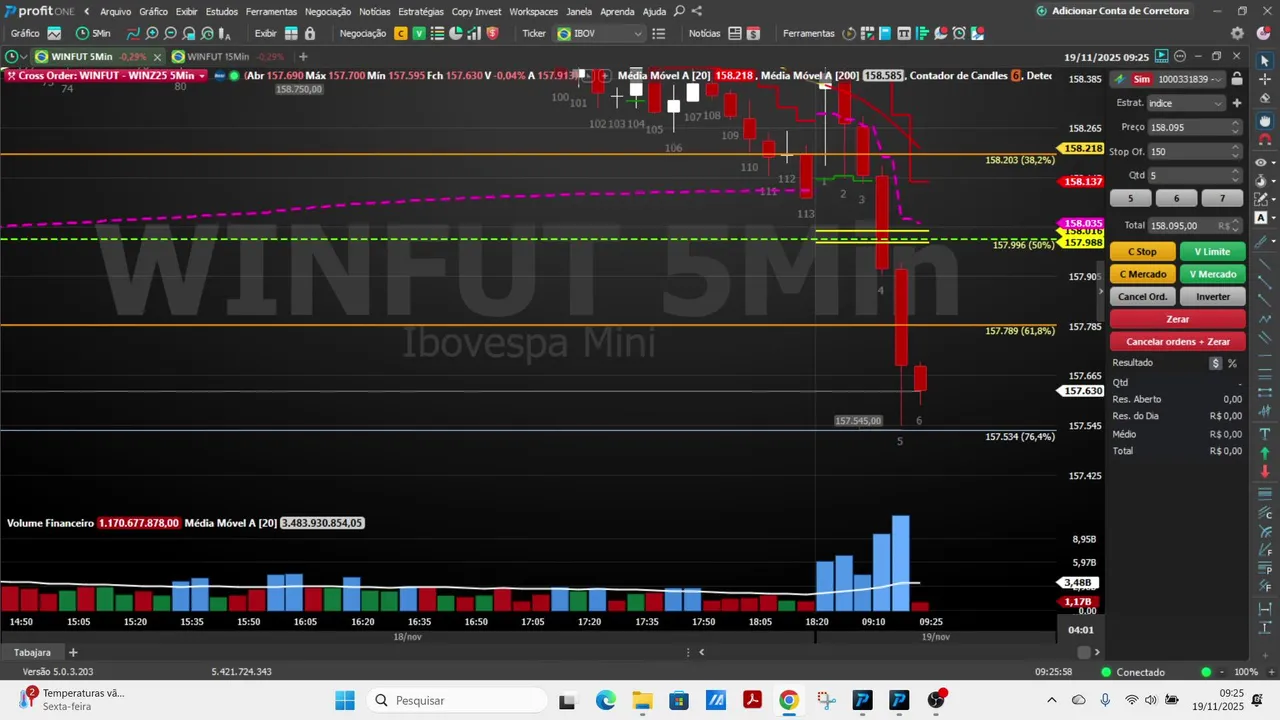Image resolution: width=1280 pixels, height=720 pixels.
Task: Open the Negociação menu
Action: [327, 11]
